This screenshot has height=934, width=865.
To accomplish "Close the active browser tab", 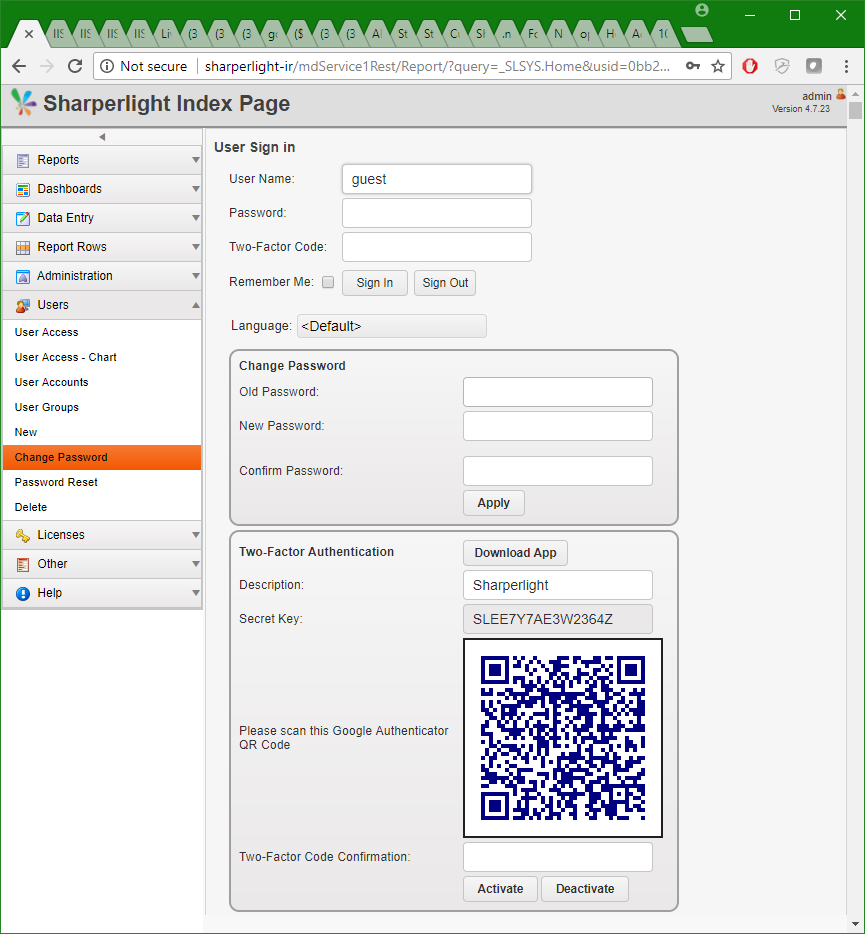I will (x=29, y=34).
